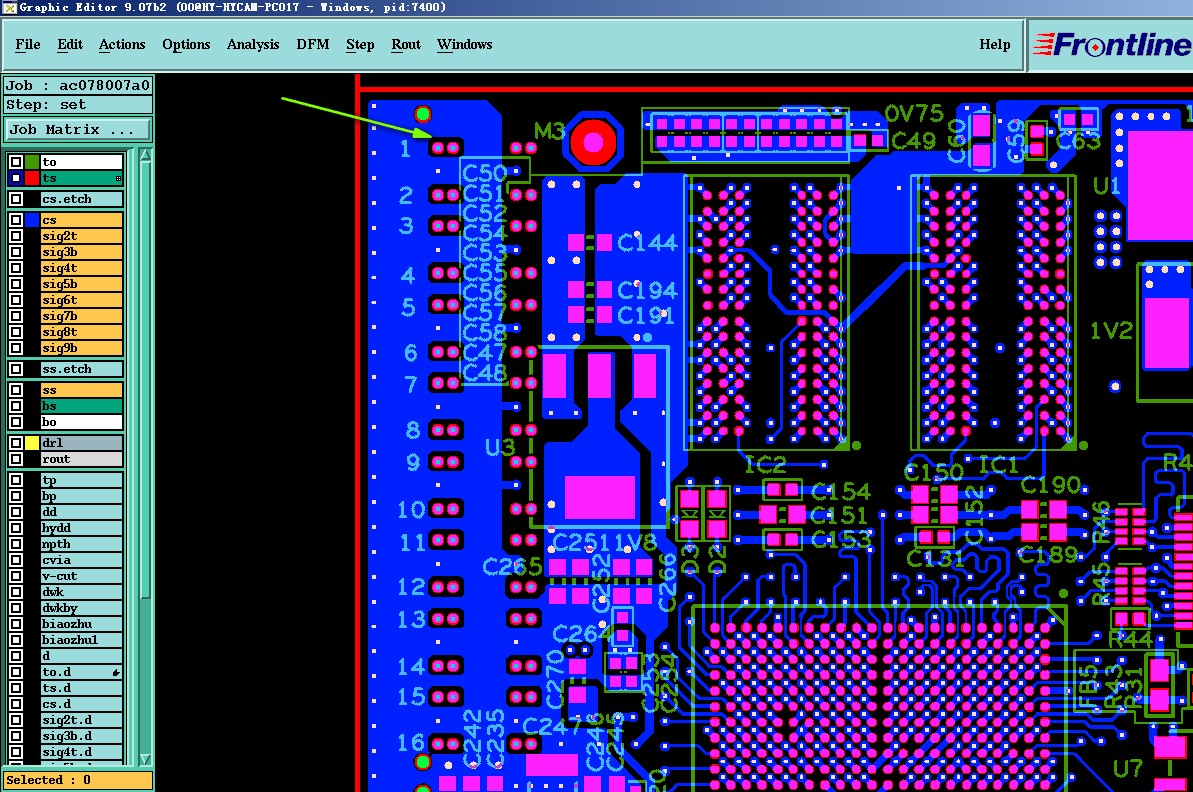Select the 'ss' layer name
The image size is (1193, 792).
81,390
